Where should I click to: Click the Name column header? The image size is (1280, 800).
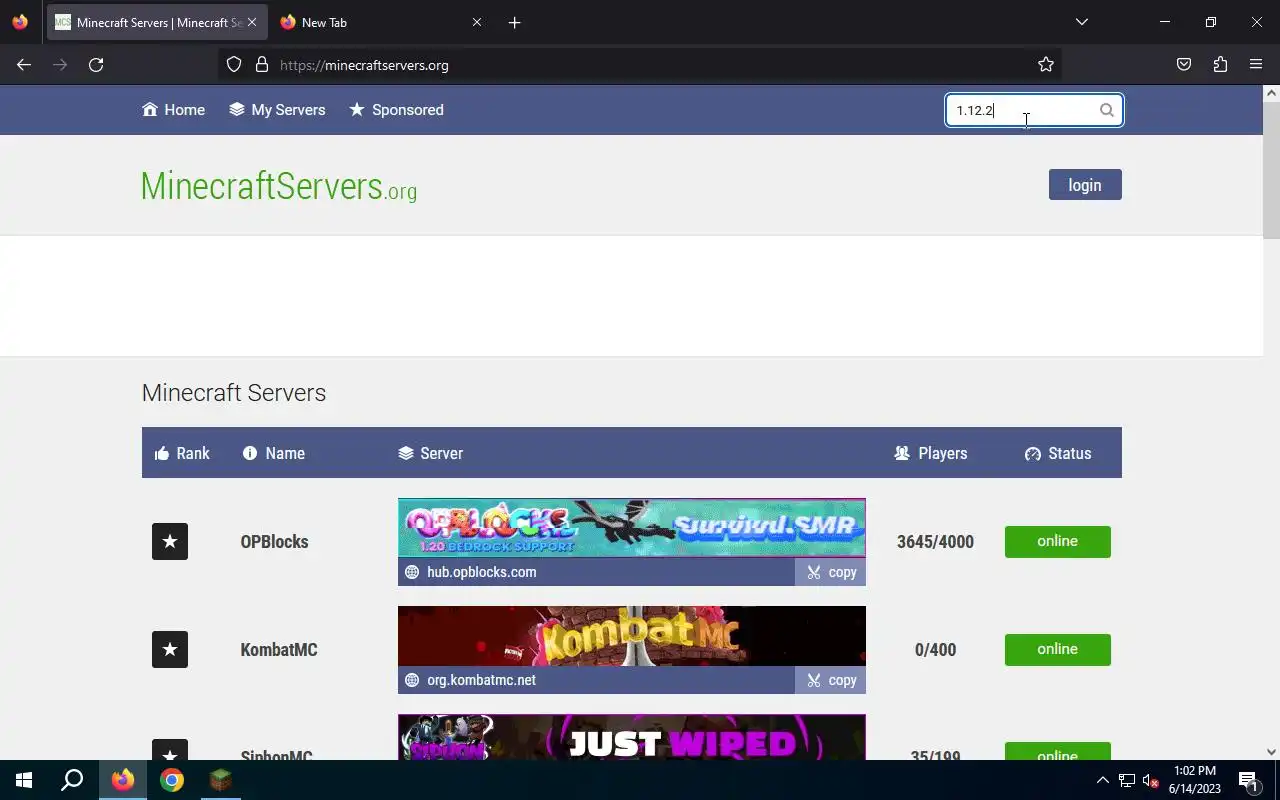pos(274,453)
